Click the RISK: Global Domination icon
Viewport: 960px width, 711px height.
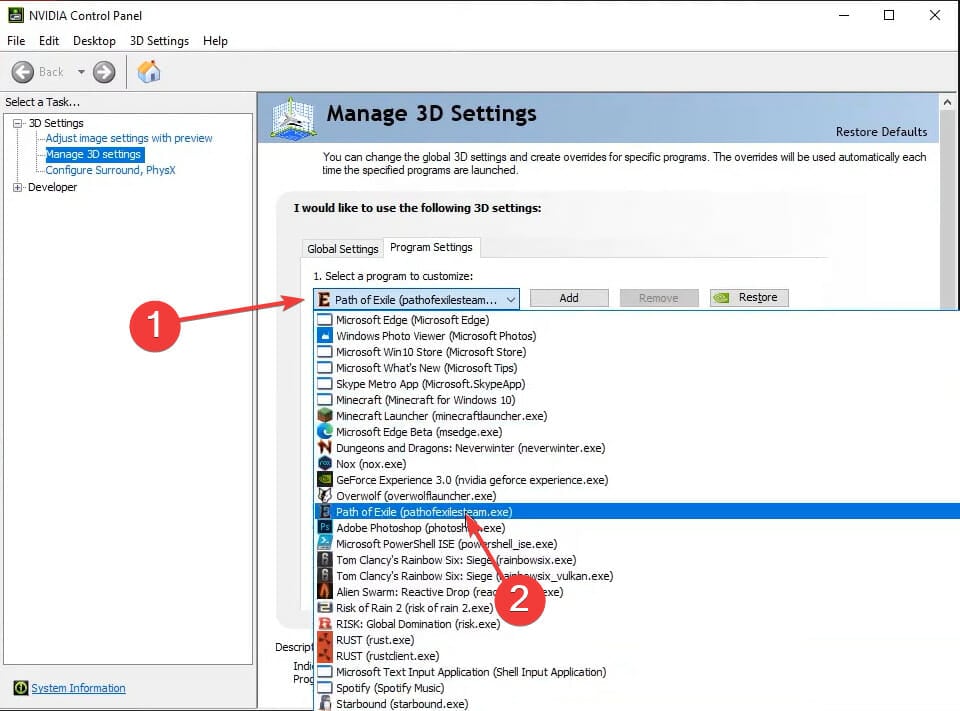coord(324,623)
